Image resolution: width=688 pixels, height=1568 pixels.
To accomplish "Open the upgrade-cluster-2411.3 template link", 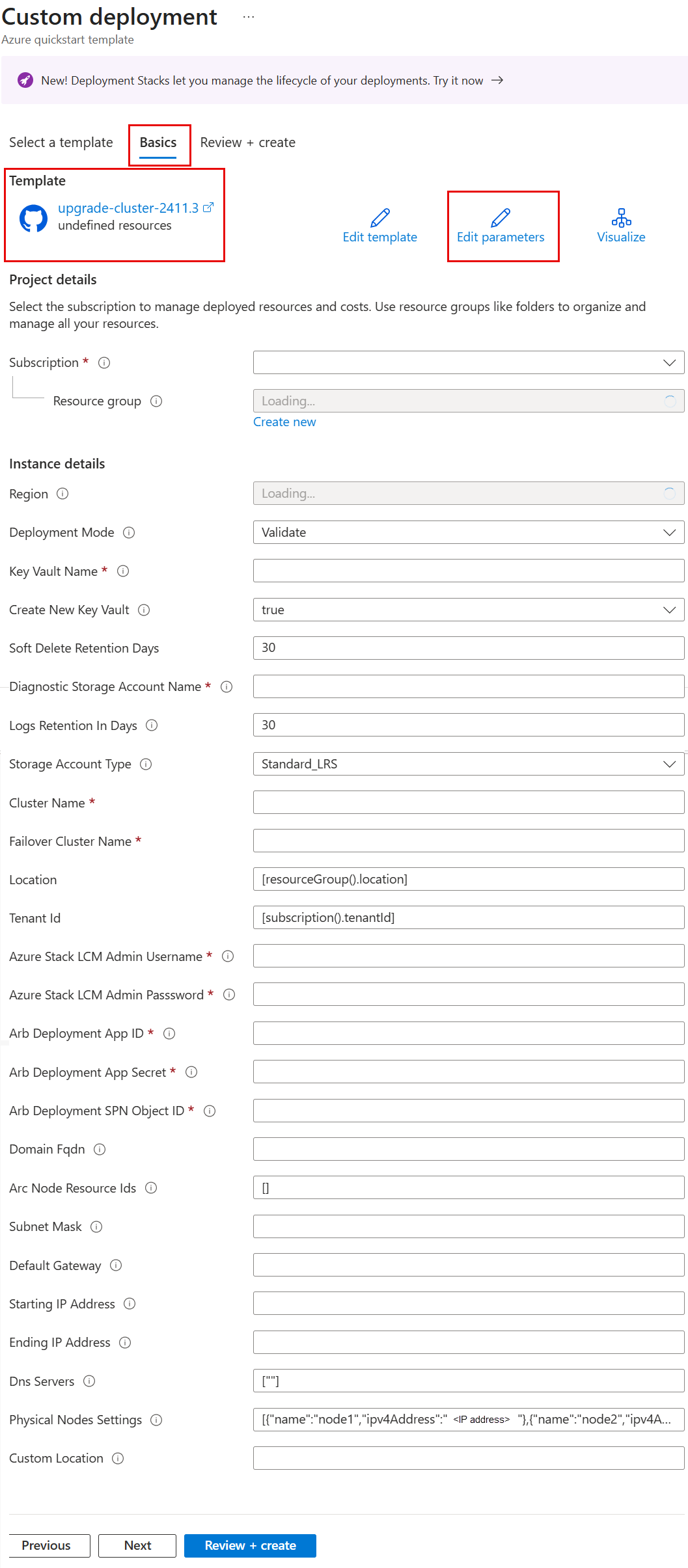I will point(128,208).
